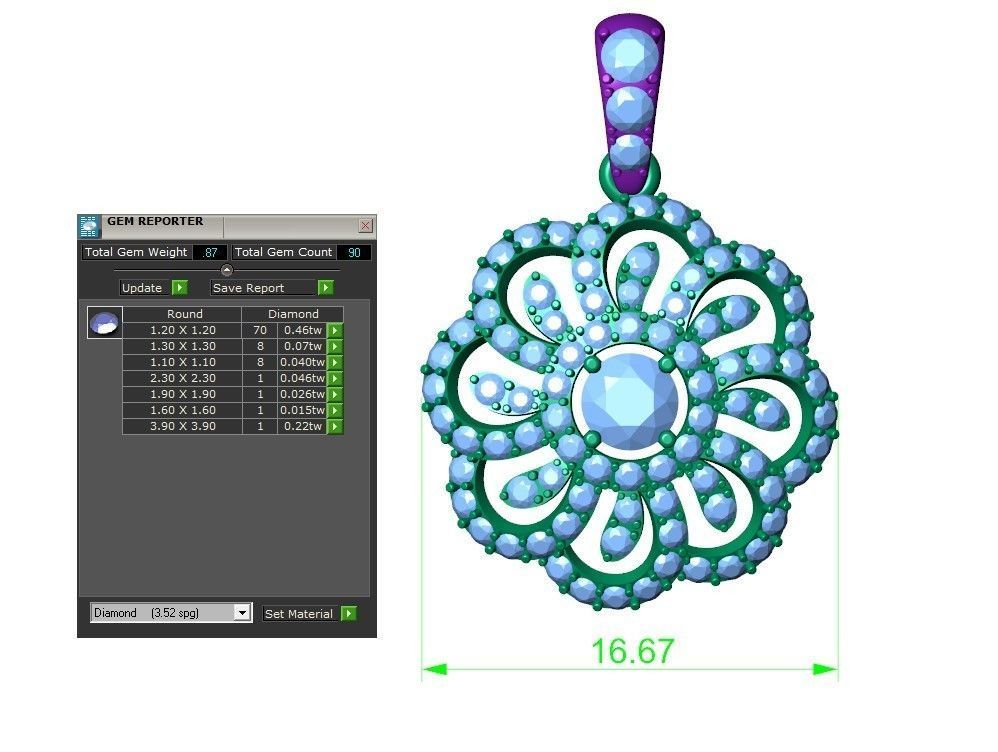Screen dimensions: 998x752
Task: Select the top gem on the purple bail
Action: [629, 54]
